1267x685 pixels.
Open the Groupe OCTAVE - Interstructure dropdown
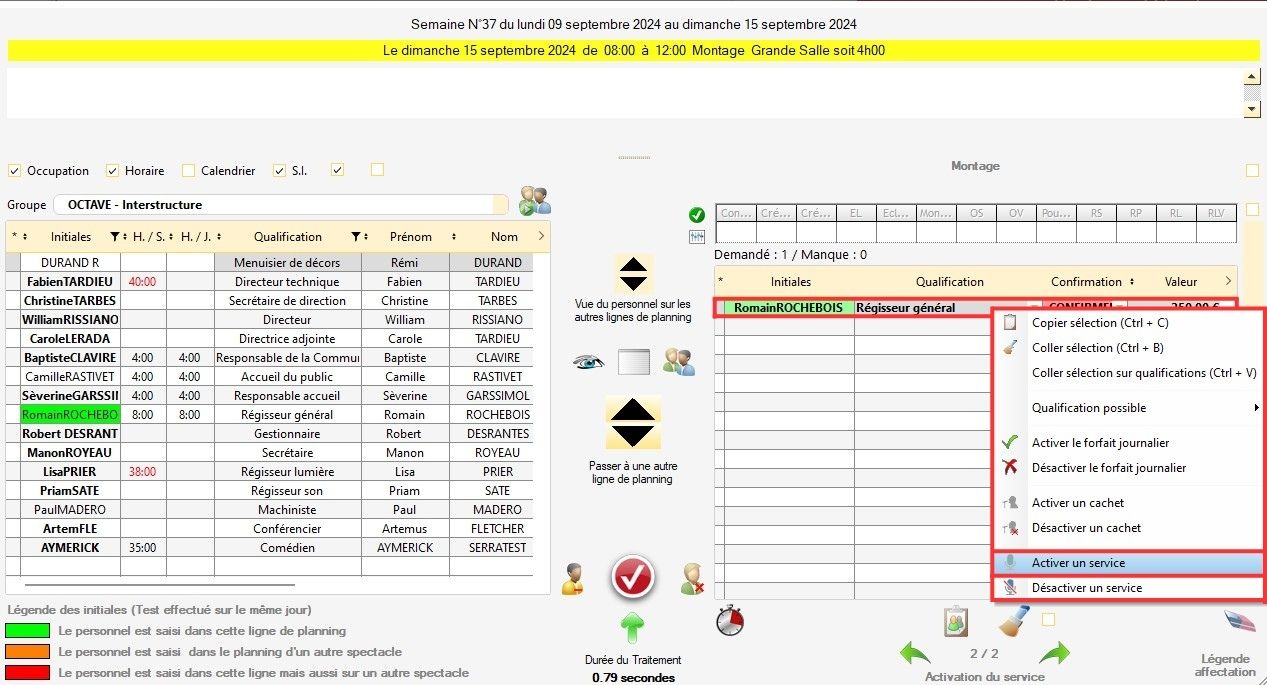280,205
